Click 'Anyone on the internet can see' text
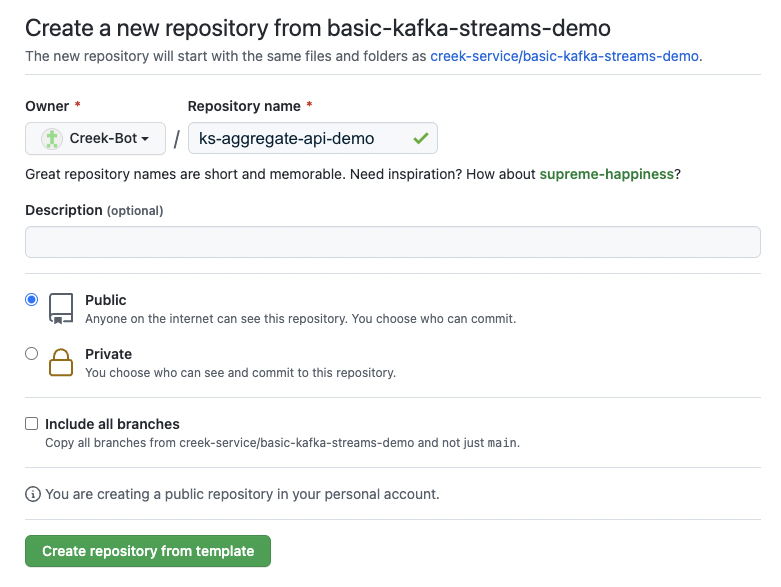 click(301, 319)
